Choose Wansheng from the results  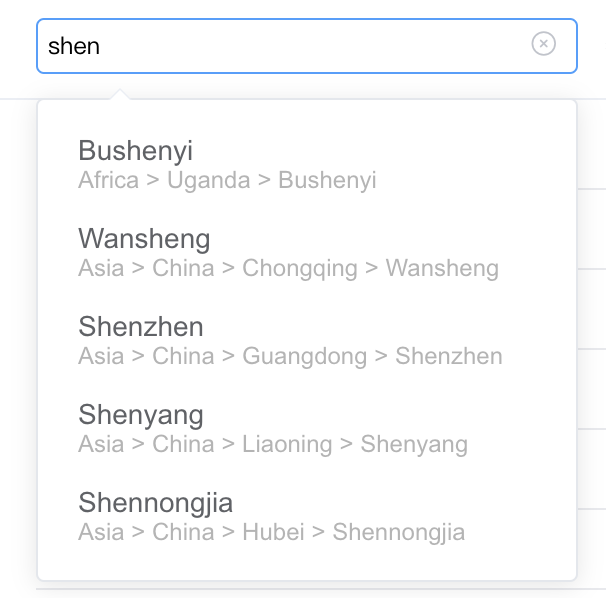point(144,239)
